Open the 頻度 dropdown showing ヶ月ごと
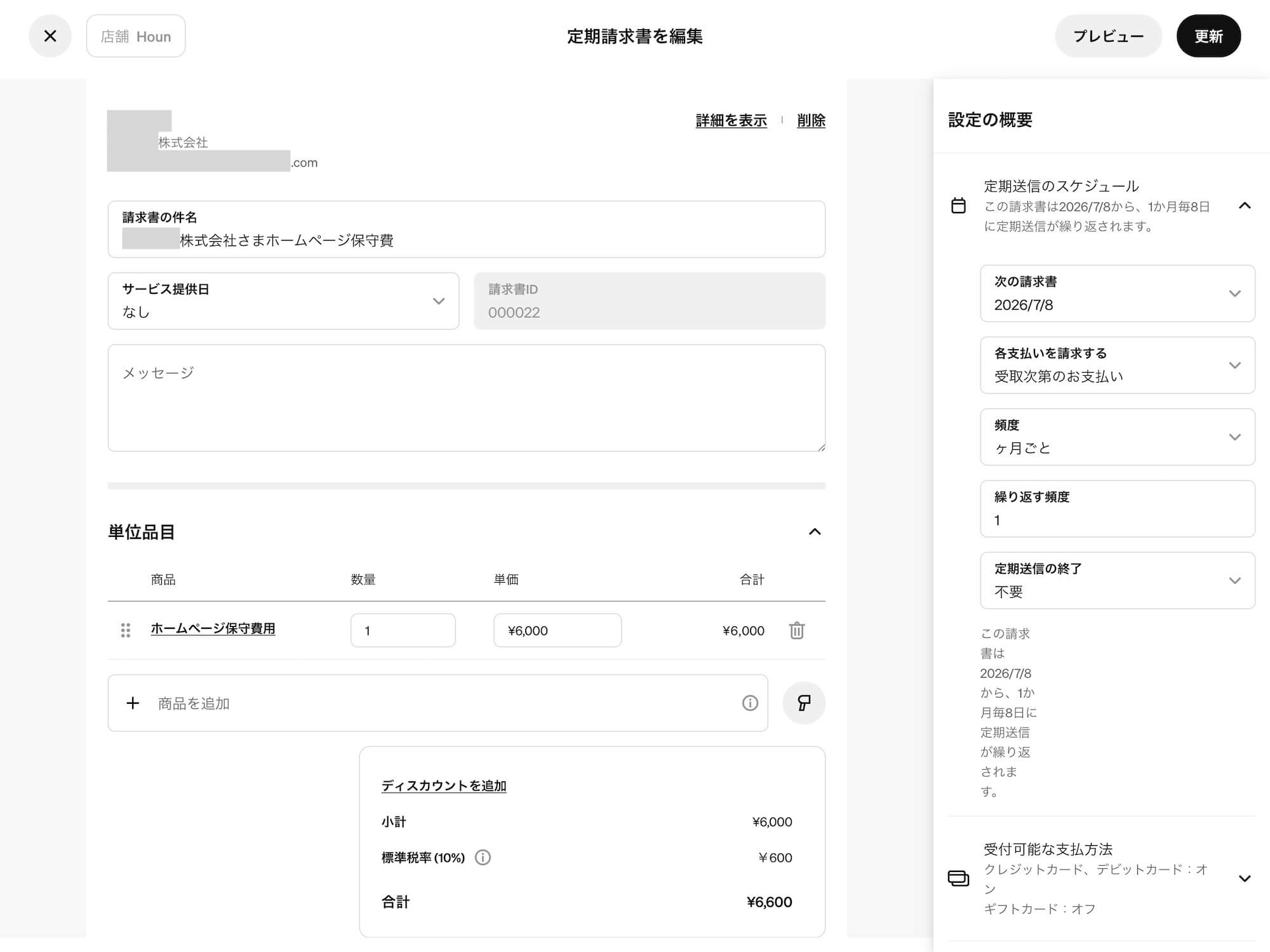Image resolution: width=1270 pixels, height=952 pixels. (x=1118, y=437)
